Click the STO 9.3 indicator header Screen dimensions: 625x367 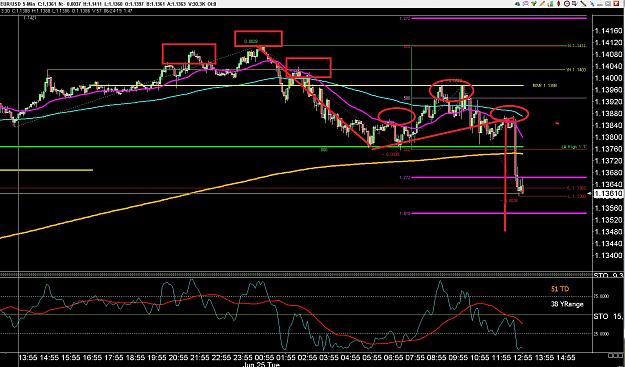(x=608, y=276)
